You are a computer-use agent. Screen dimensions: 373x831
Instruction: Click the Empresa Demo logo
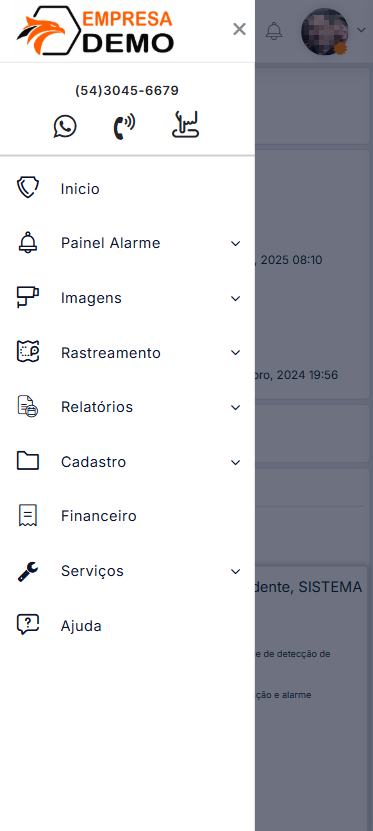(95, 30)
